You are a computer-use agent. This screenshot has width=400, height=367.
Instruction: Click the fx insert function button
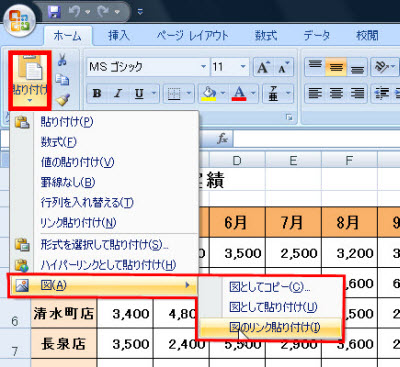[x=222, y=138]
